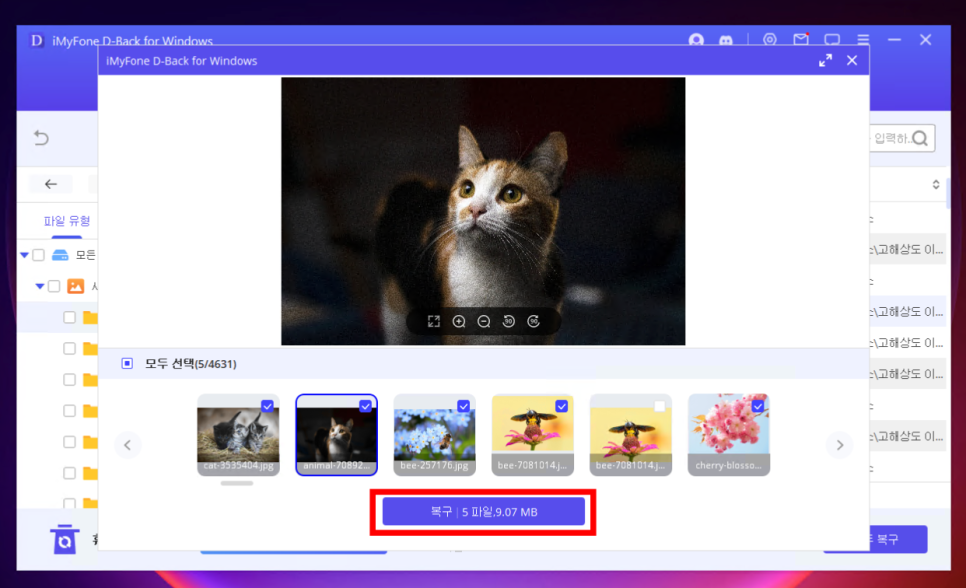Viewport: 966px width, 588px height.
Task: Click the thumbnail strip scrollbar handle
Action: click(237, 483)
